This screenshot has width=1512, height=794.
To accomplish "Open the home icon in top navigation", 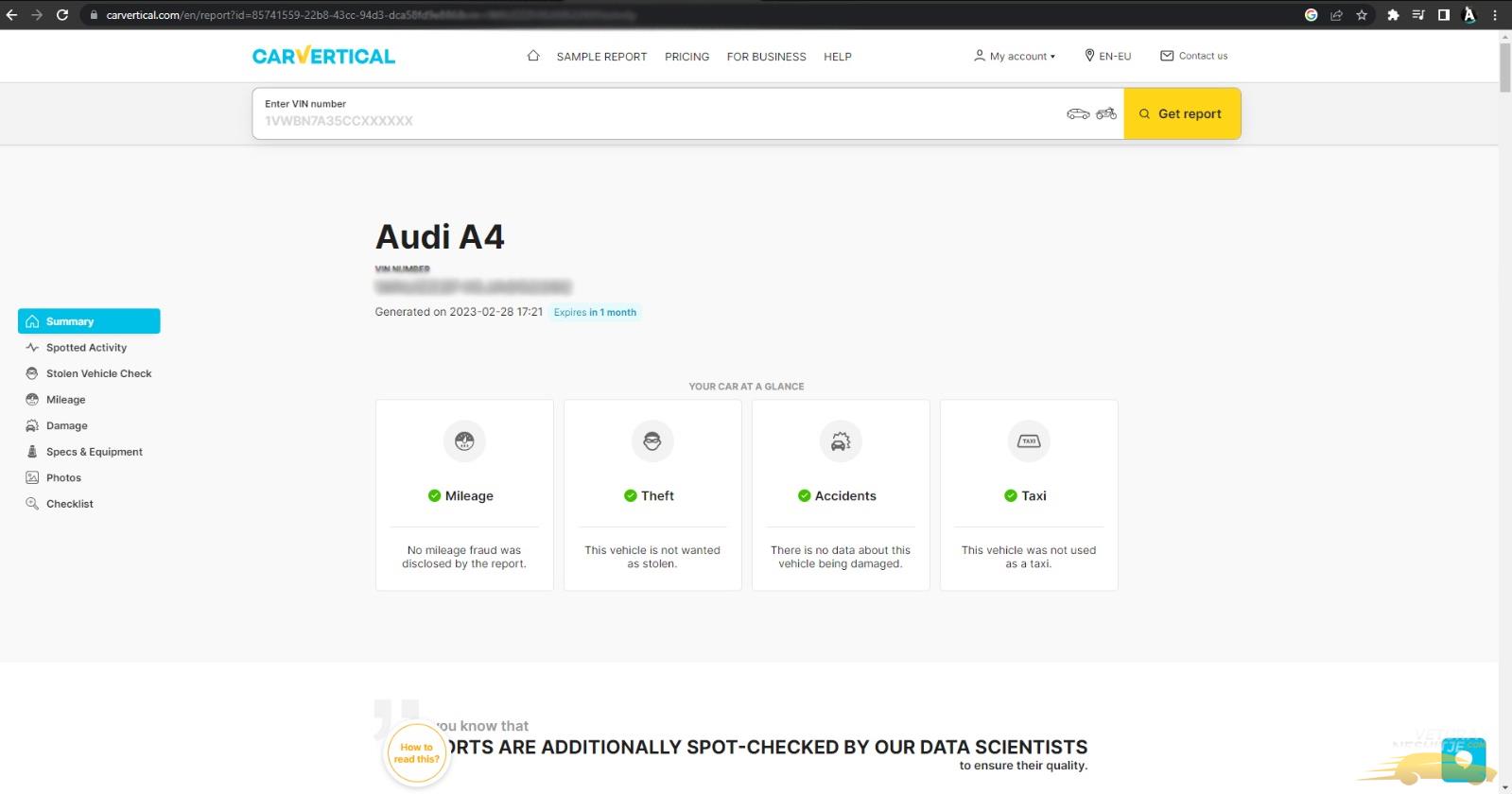I will point(533,56).
